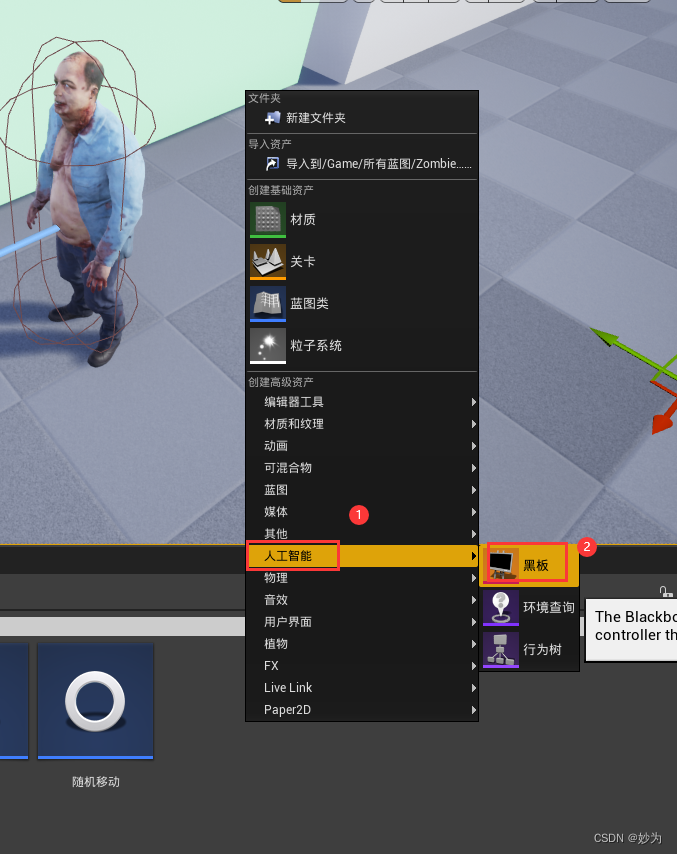Viewport: 677px width, 854px height.
Task: Create a new 材质 asset
Action: pyautogui.click(x=362, y=220)
